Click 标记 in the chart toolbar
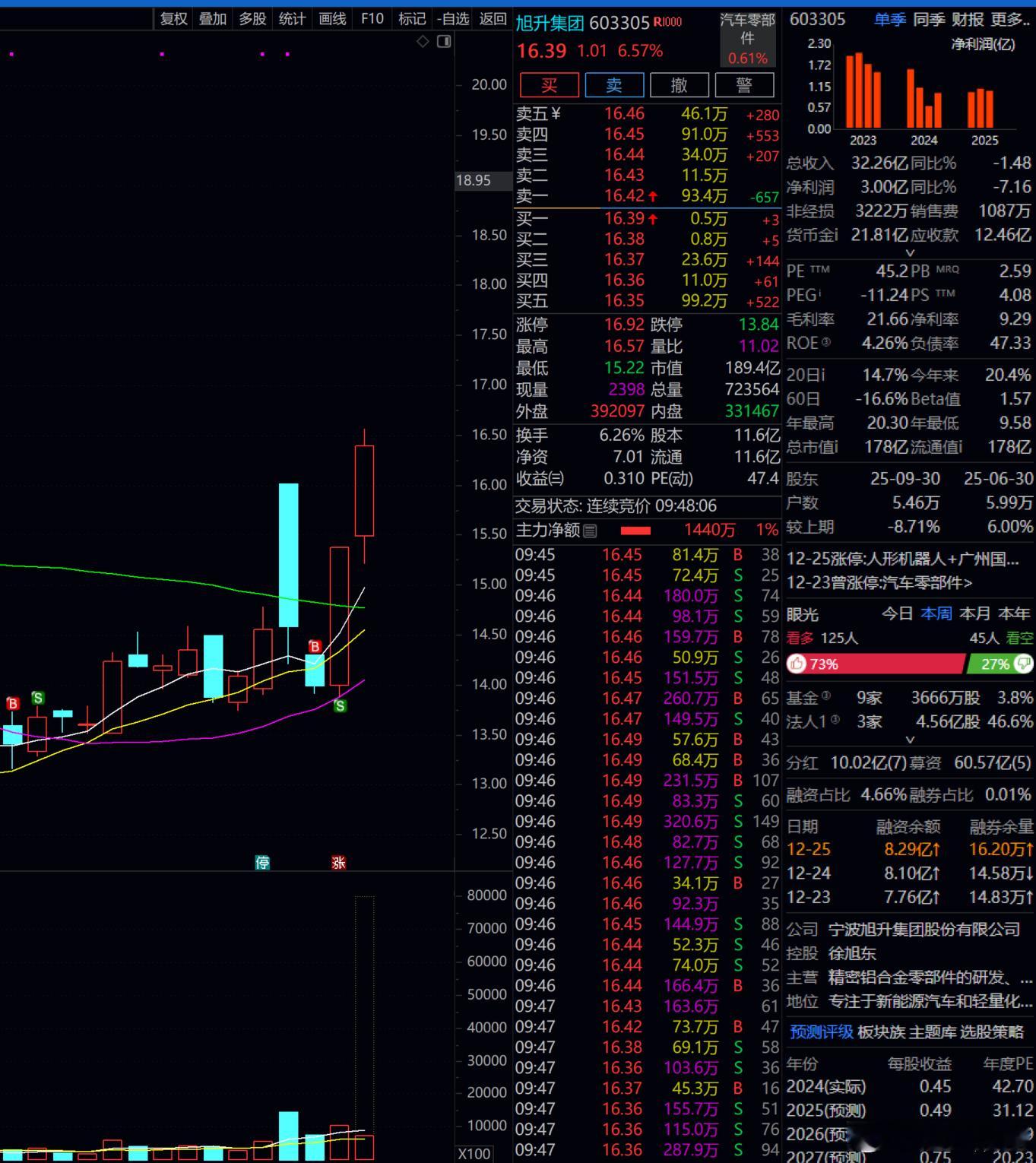 coord(412,19)
